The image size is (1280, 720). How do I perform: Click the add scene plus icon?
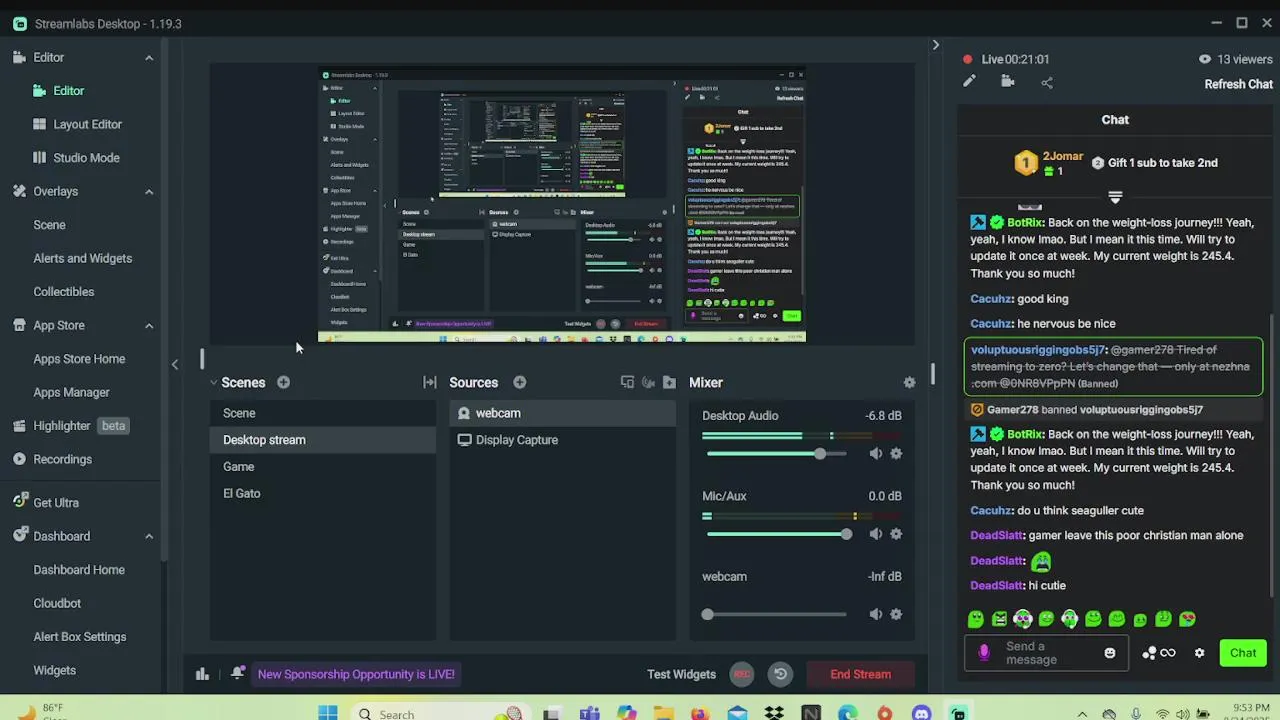point(283,382)
